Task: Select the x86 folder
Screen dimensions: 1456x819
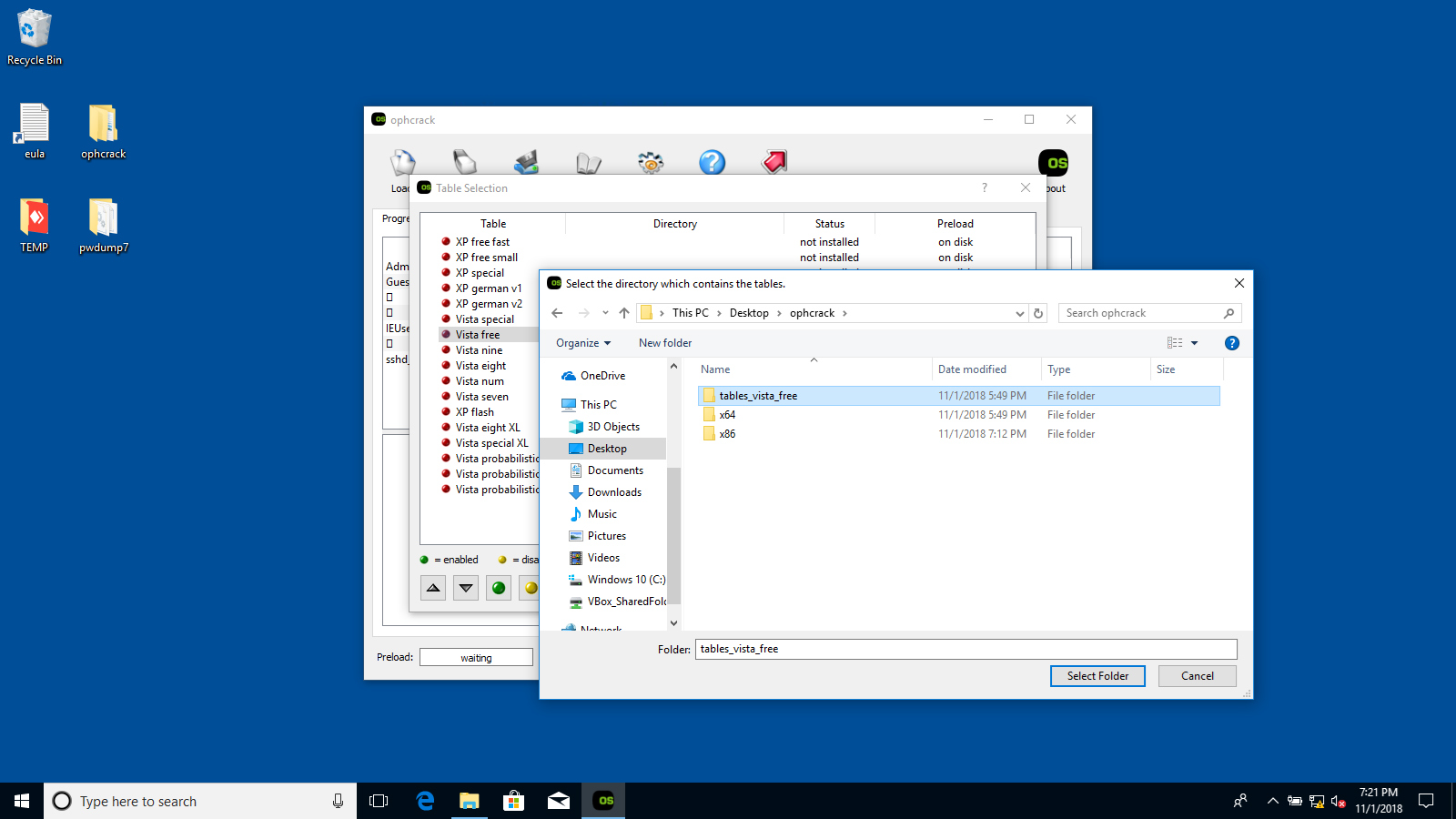Action: coord(959,434)
